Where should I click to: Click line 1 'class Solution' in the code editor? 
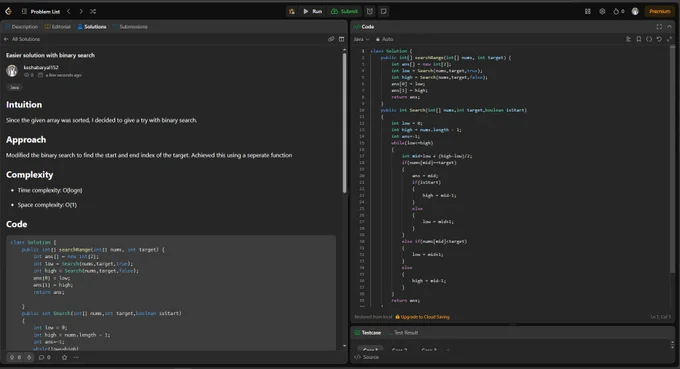click(x=391, y=51)
